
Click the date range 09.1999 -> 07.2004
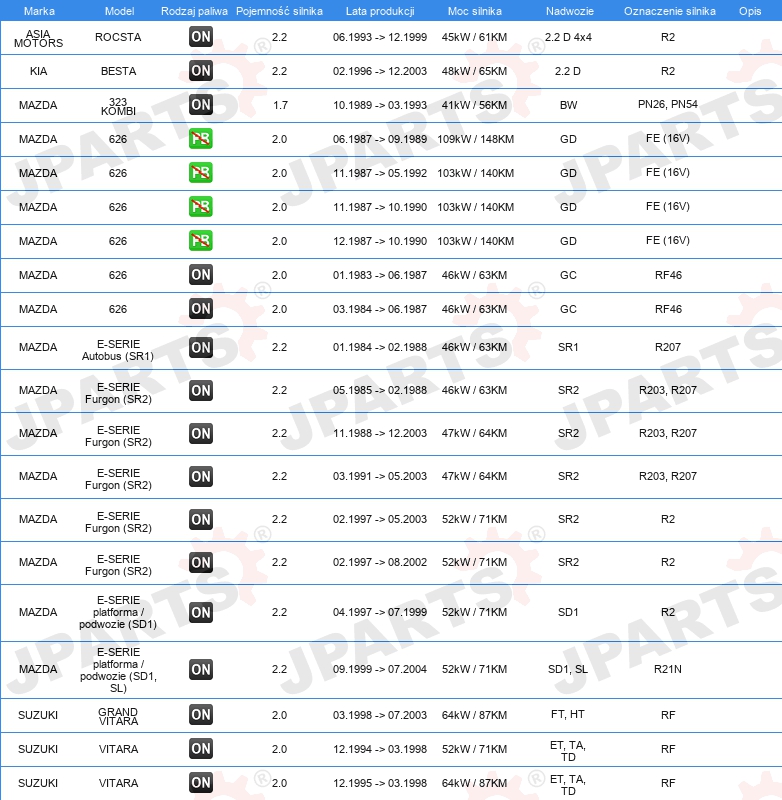[x=380, y=669]
